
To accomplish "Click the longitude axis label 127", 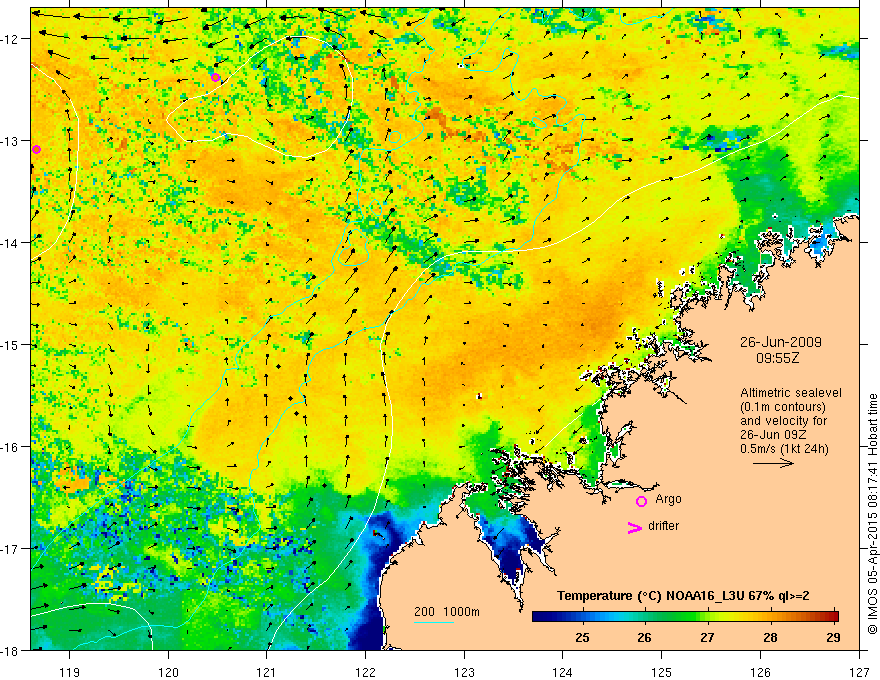I will [859, 672].
